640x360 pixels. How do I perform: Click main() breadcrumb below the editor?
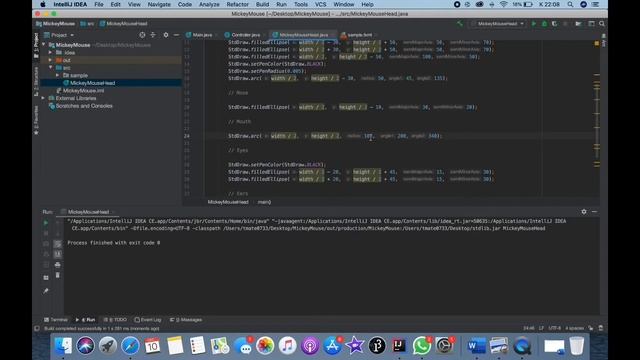point(264,202)
